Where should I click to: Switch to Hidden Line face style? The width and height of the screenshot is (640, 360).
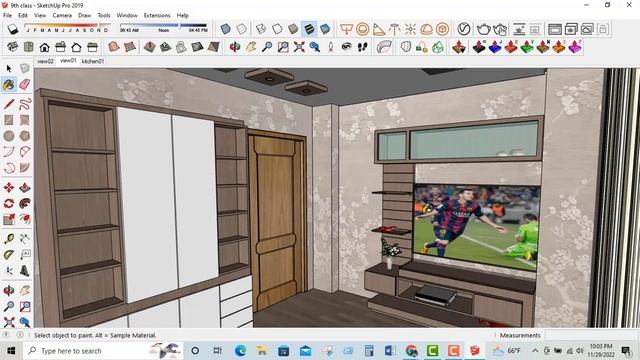click(277, 29)
